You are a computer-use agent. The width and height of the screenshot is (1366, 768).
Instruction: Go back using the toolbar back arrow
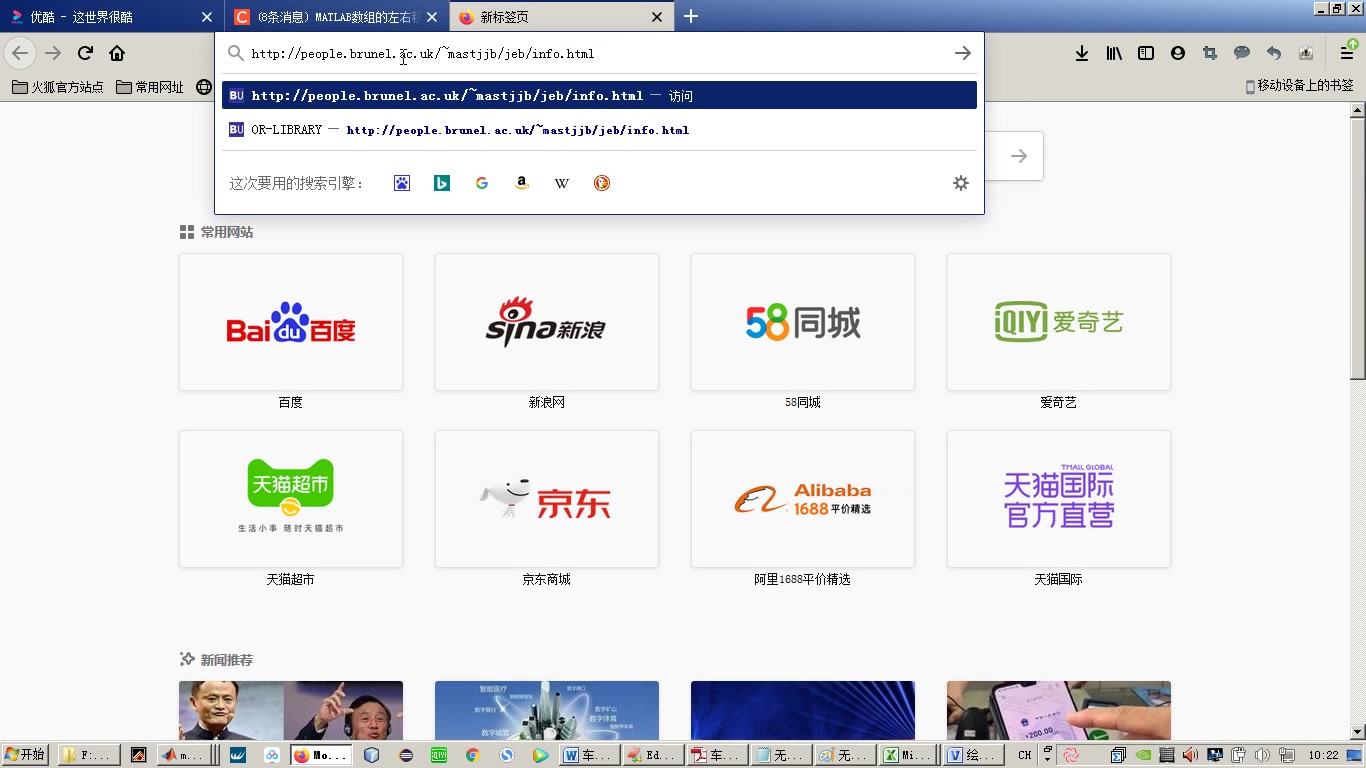[x=20, y=53]
